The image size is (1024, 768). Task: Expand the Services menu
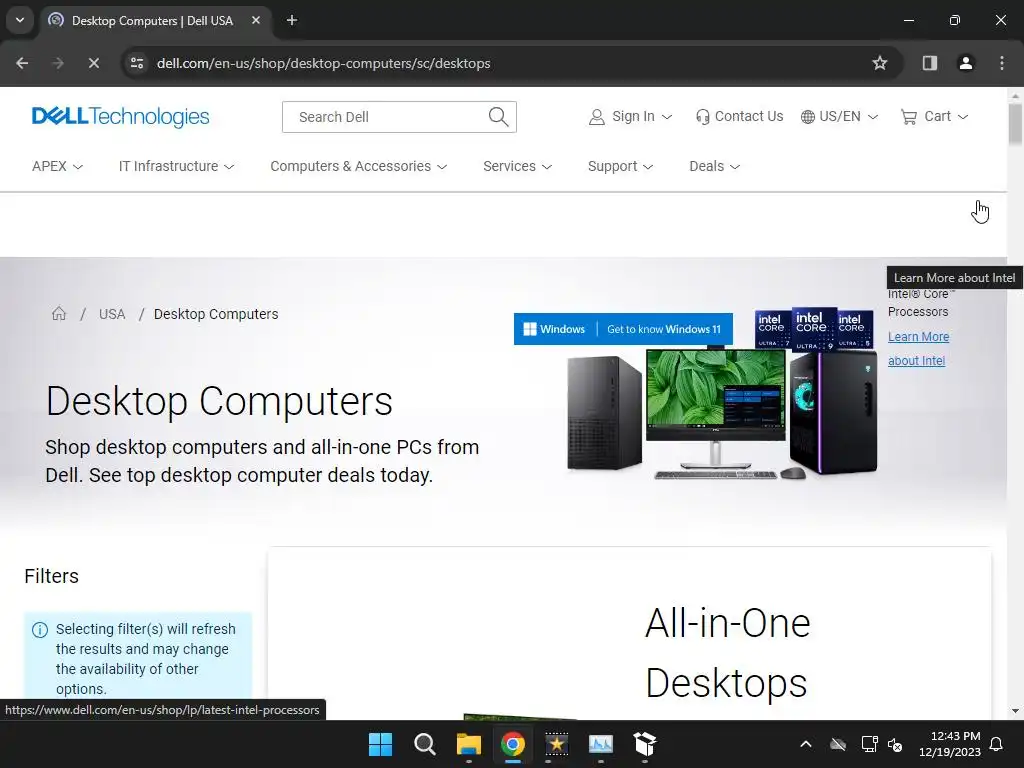pos(517,166)
